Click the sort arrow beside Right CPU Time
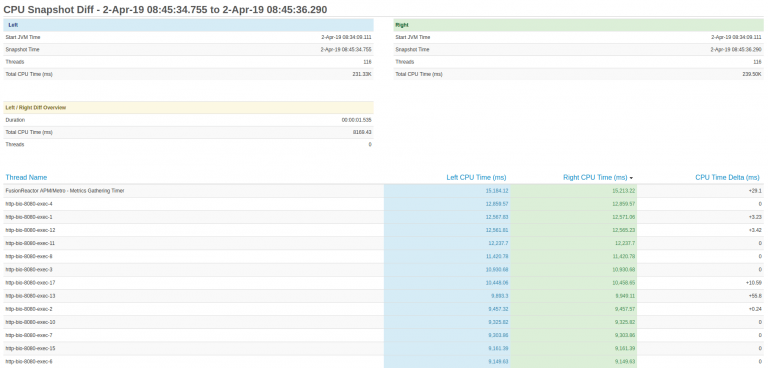 [x=631, y=178]
